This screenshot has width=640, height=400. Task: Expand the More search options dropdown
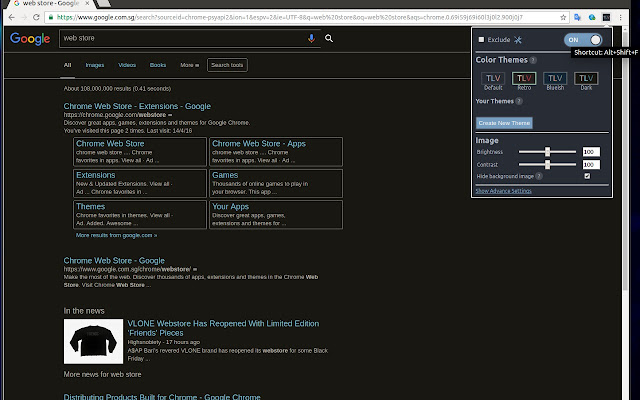pyautogui.click(x=189, y=65)
